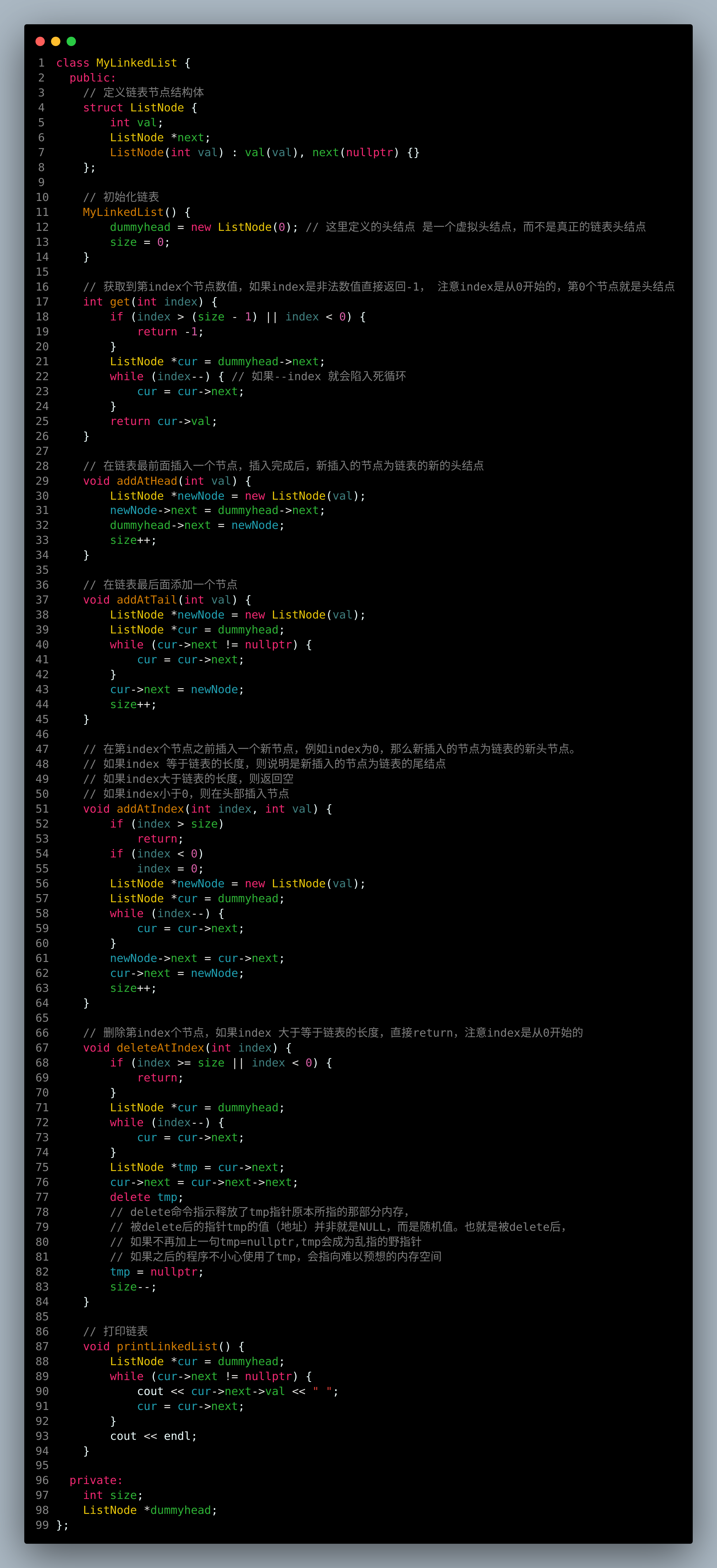Click the 'class MyLinkedList {' declaration line
This screenshot has width=717, height=1568.
tap(124, 63)
